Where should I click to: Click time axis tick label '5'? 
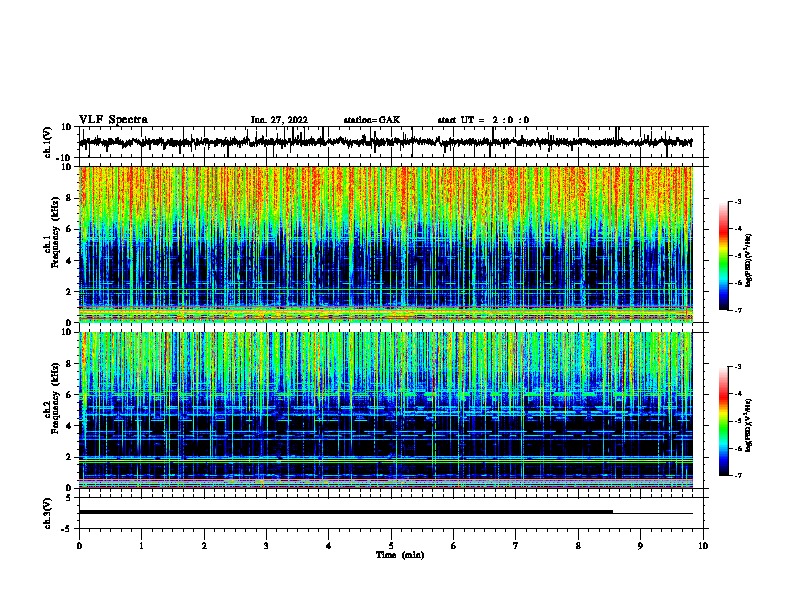(x=391, y=546)
